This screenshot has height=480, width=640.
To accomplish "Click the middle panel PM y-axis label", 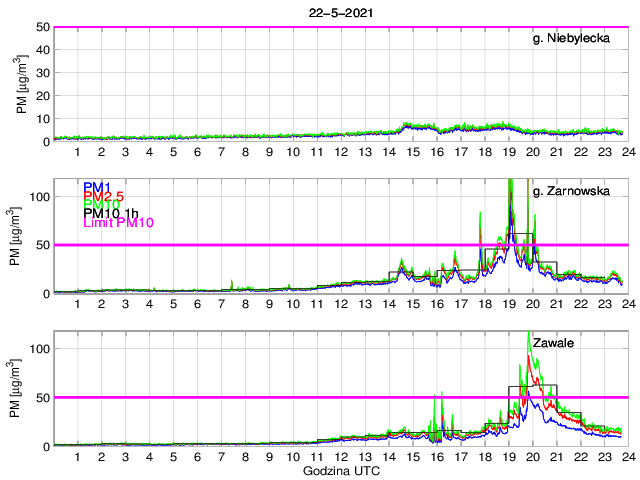I will click(22, 236).
